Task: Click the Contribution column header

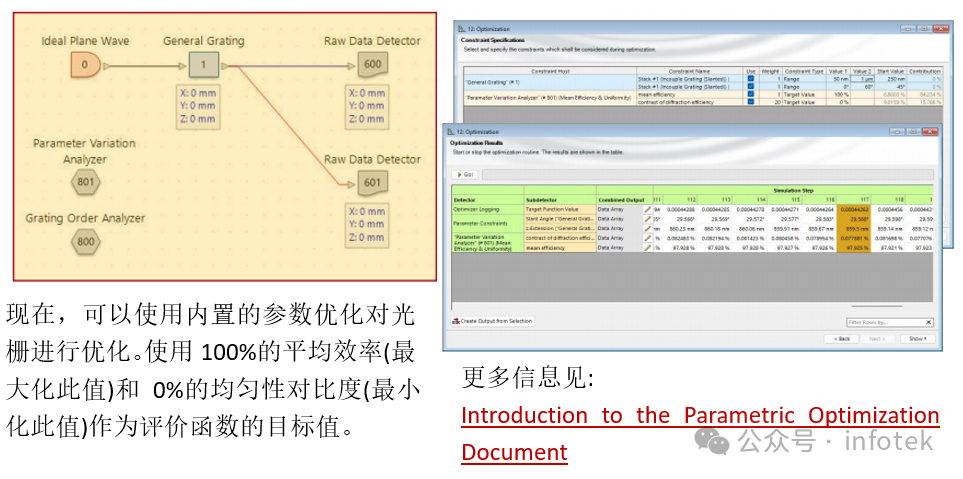Action: tap(924, 71)
